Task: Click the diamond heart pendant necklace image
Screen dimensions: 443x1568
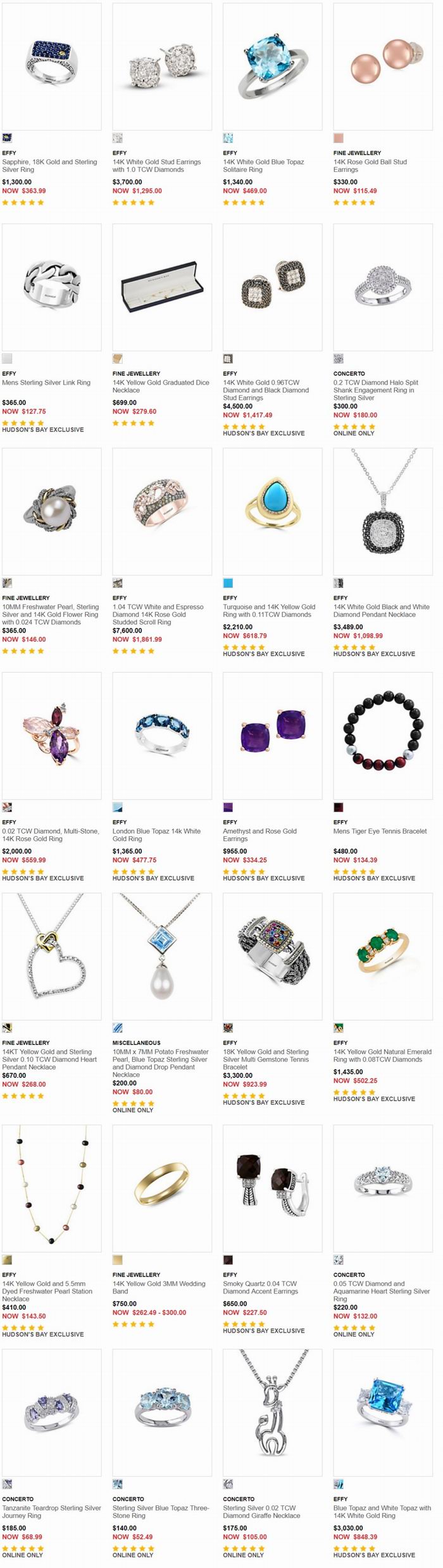Action: click(x=51, y=956)
